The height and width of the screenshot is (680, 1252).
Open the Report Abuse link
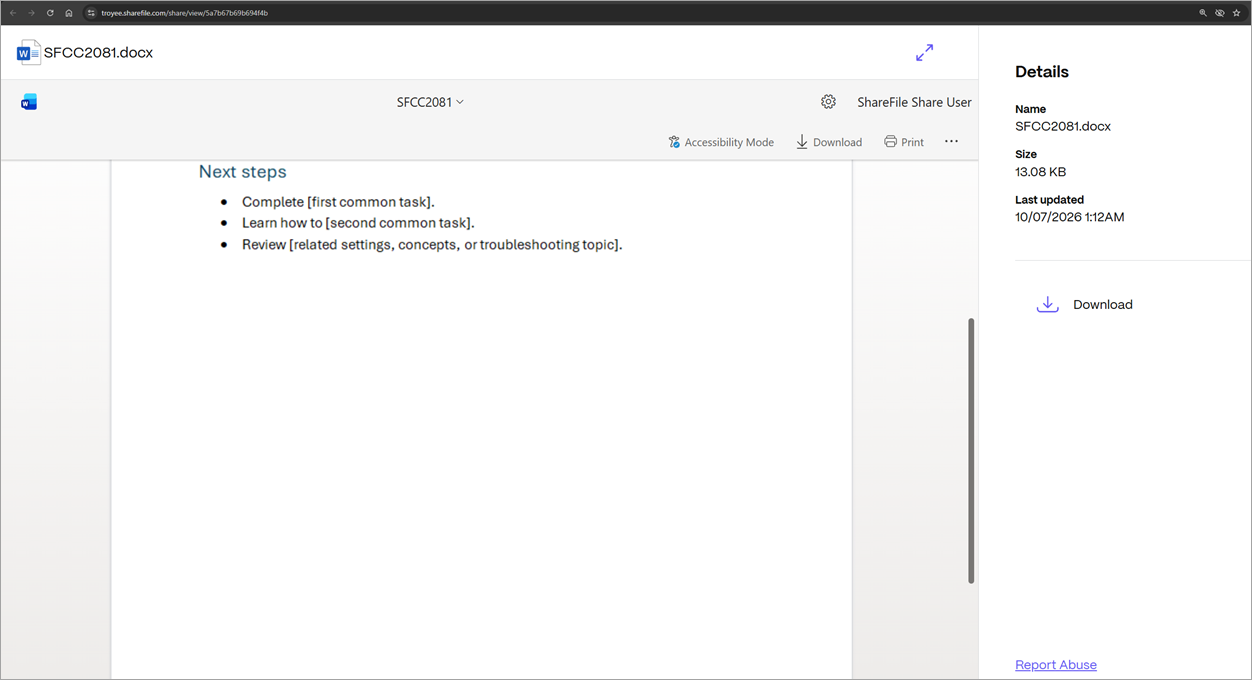(x=1056, y=665)
